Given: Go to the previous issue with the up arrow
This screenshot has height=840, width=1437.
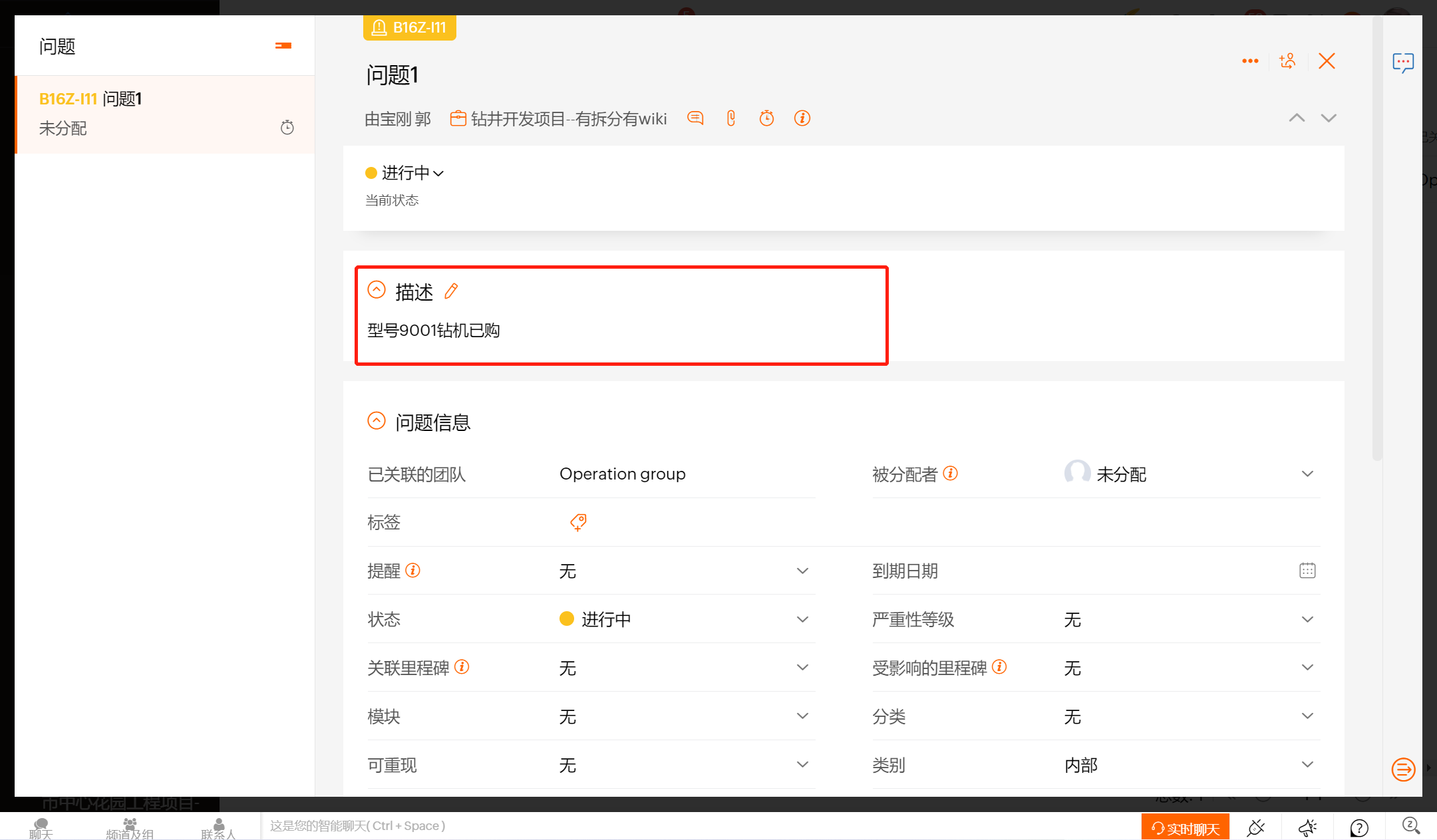Looking at the screenshot, I should [1297, 118].
